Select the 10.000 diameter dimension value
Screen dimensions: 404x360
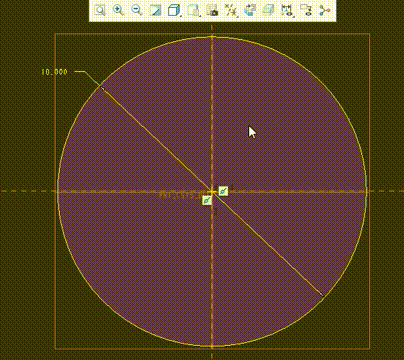pyautogui.click(x=54, y=72)
